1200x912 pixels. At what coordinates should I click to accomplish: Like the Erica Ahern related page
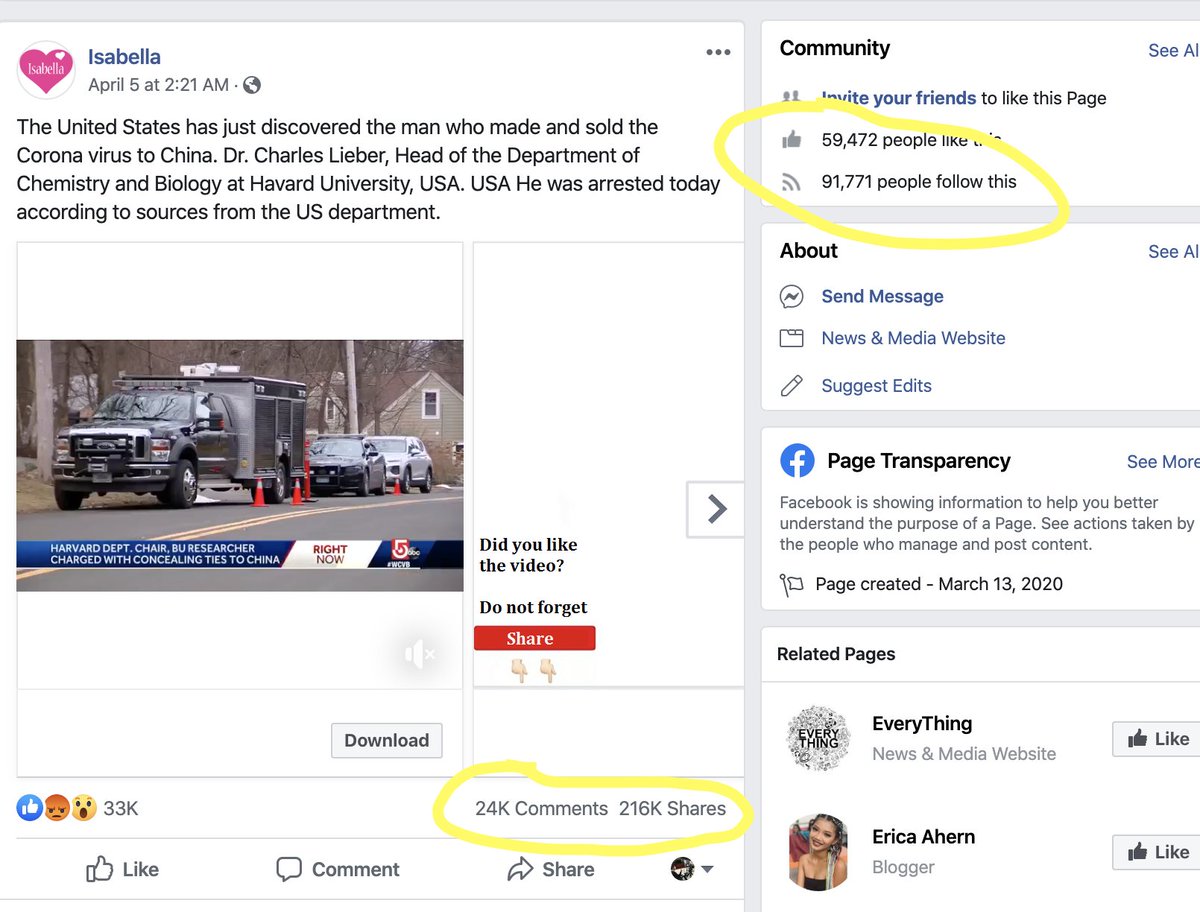point(1158,852)
